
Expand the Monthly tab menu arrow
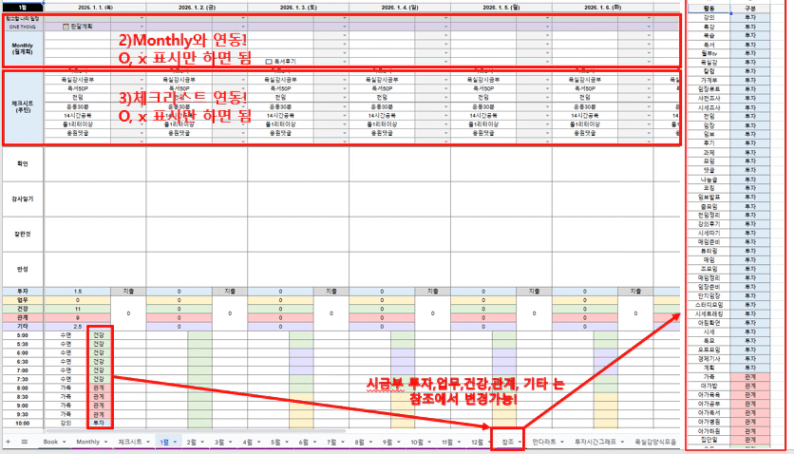pos(106,442)
